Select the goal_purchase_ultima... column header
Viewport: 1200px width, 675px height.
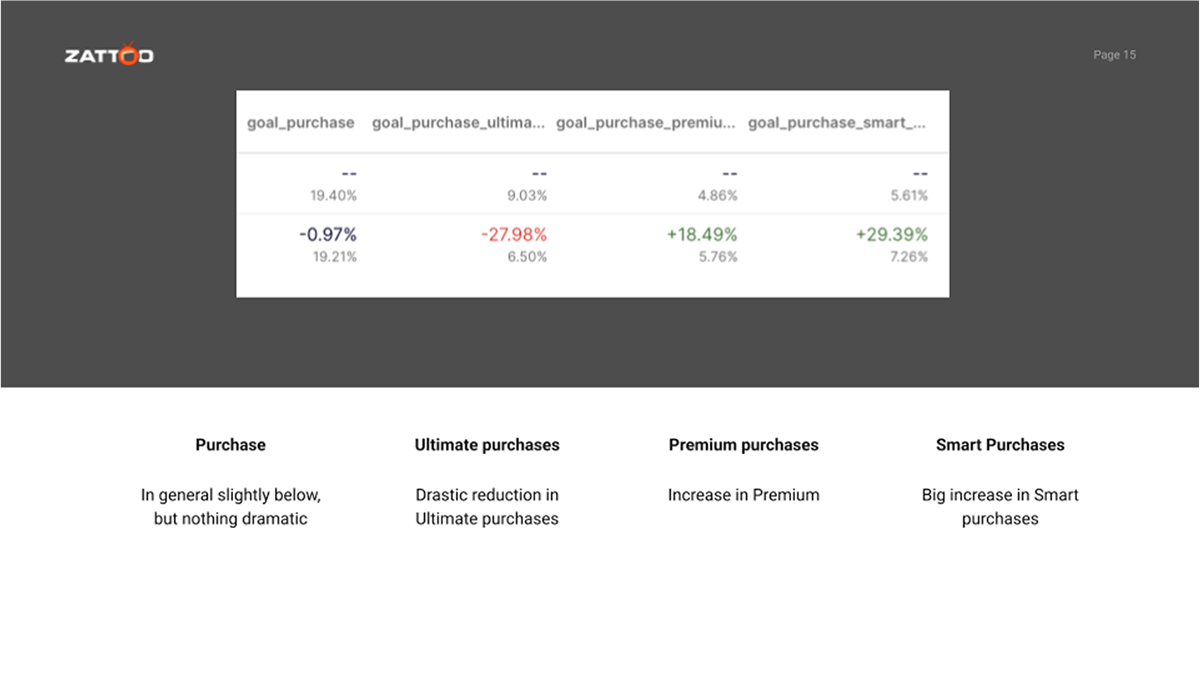tap(459, 123)
